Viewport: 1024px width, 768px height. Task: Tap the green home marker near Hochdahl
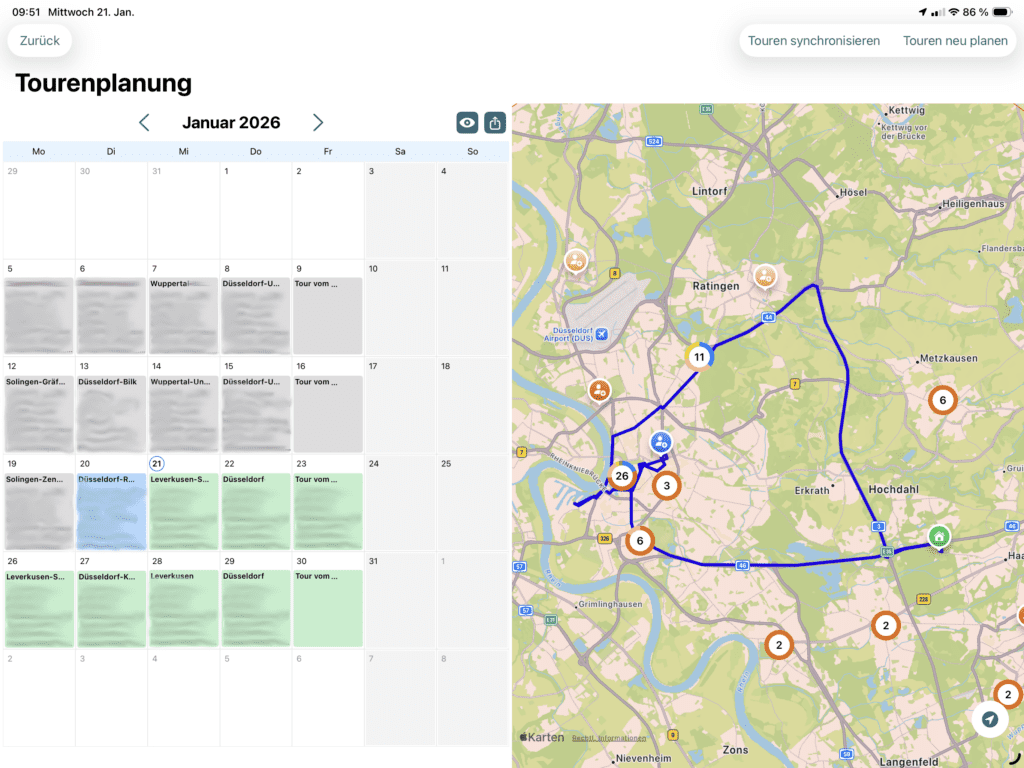[938, 537]
